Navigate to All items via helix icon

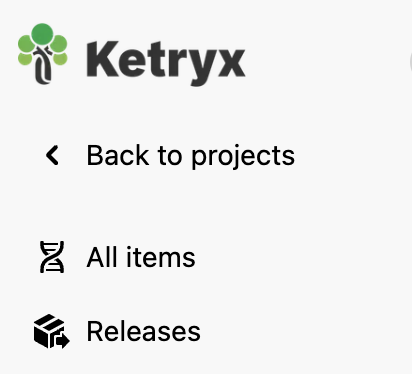52,257
